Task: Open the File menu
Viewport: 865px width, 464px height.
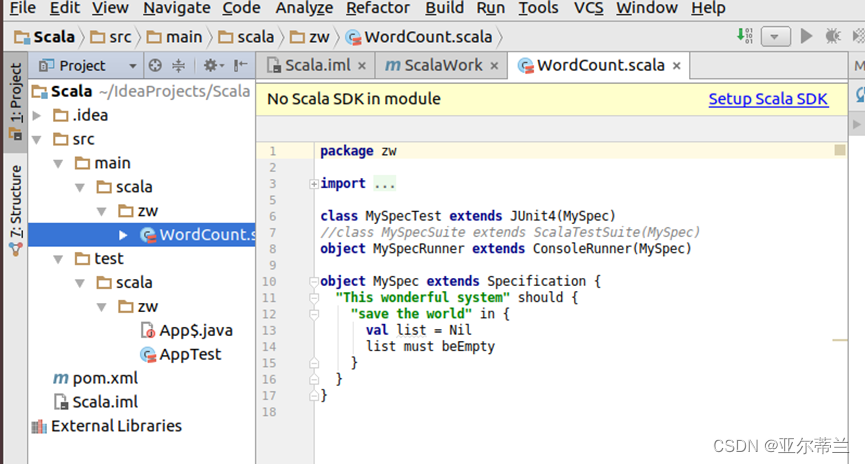Action: point(23,8)
